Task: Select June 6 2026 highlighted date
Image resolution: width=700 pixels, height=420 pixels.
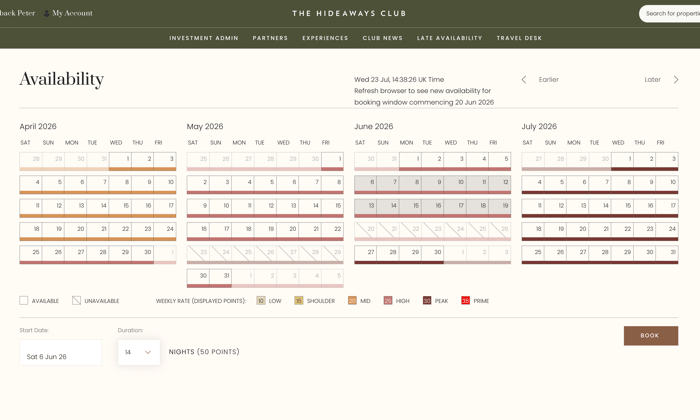Action: click(366, 183)
